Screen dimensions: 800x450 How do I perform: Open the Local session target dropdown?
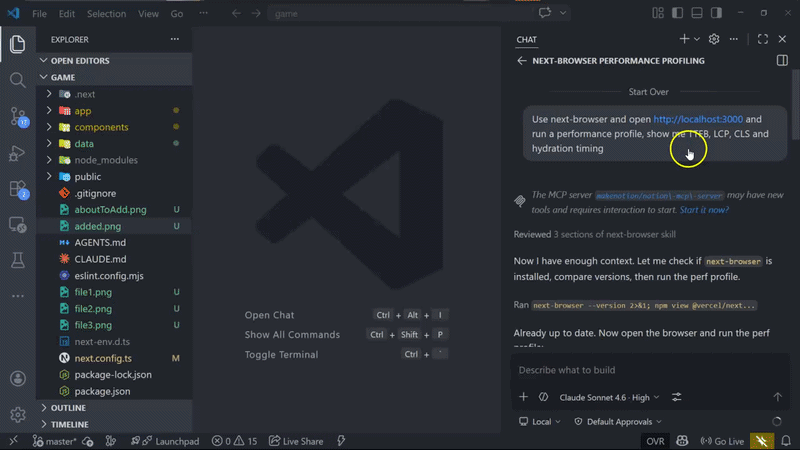[540, 421]
